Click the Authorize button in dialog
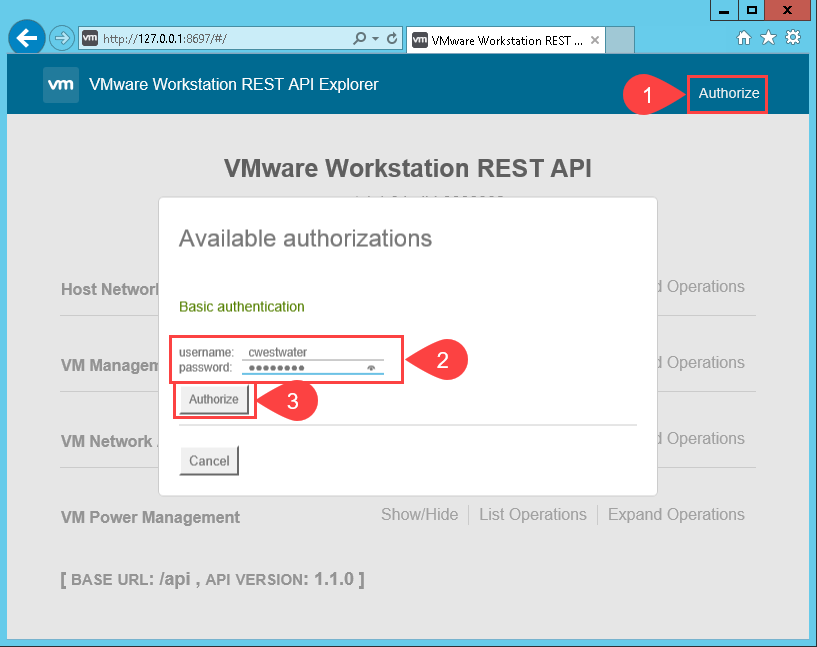Viewport: 817px width, 647px height. (x=214, y=400)
